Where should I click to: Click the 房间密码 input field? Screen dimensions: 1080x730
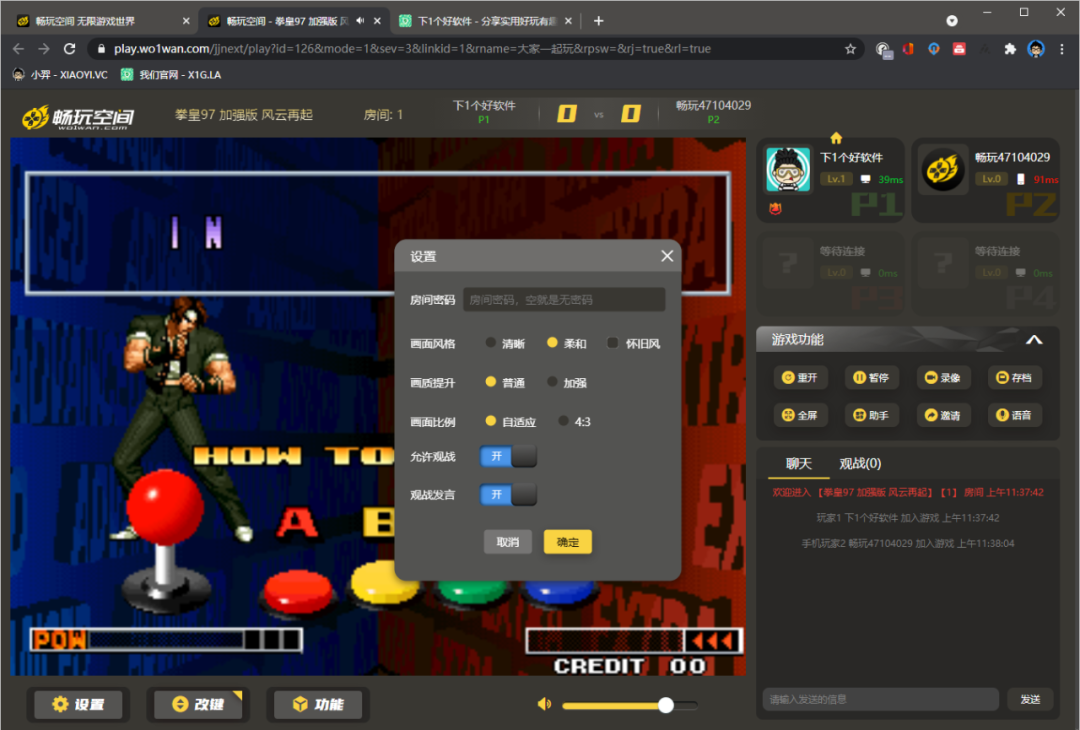[x=564, y=300]
